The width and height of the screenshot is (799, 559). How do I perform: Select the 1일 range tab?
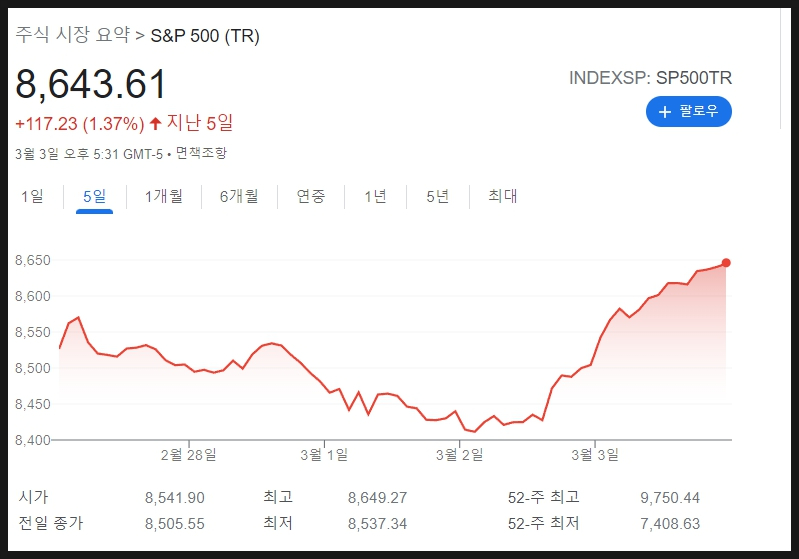pos(32,196)
